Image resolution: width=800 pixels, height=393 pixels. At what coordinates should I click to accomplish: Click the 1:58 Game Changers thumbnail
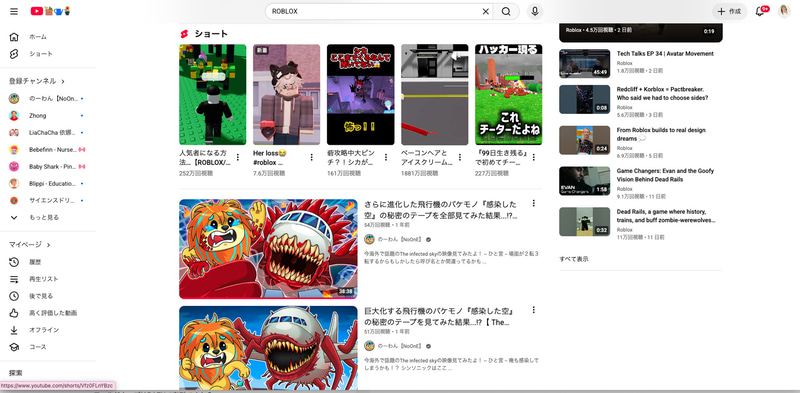click(585, 181)
